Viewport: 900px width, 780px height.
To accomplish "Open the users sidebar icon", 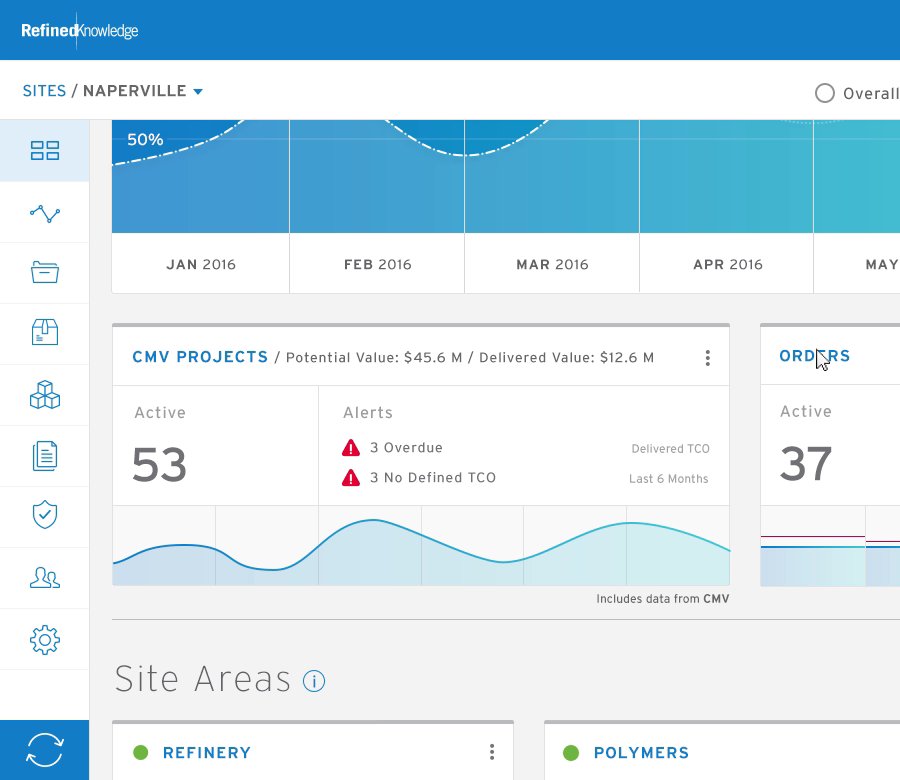I will click(45, 577).
